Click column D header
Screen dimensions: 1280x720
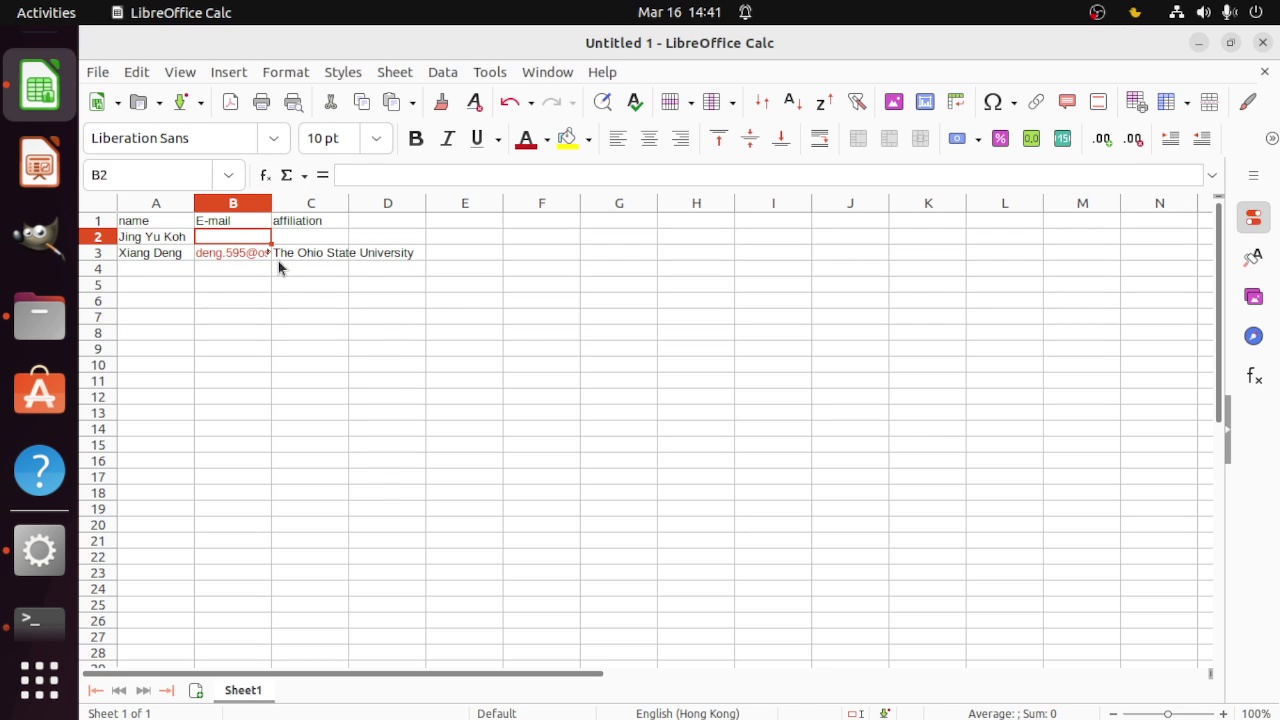tap(387, 203)
